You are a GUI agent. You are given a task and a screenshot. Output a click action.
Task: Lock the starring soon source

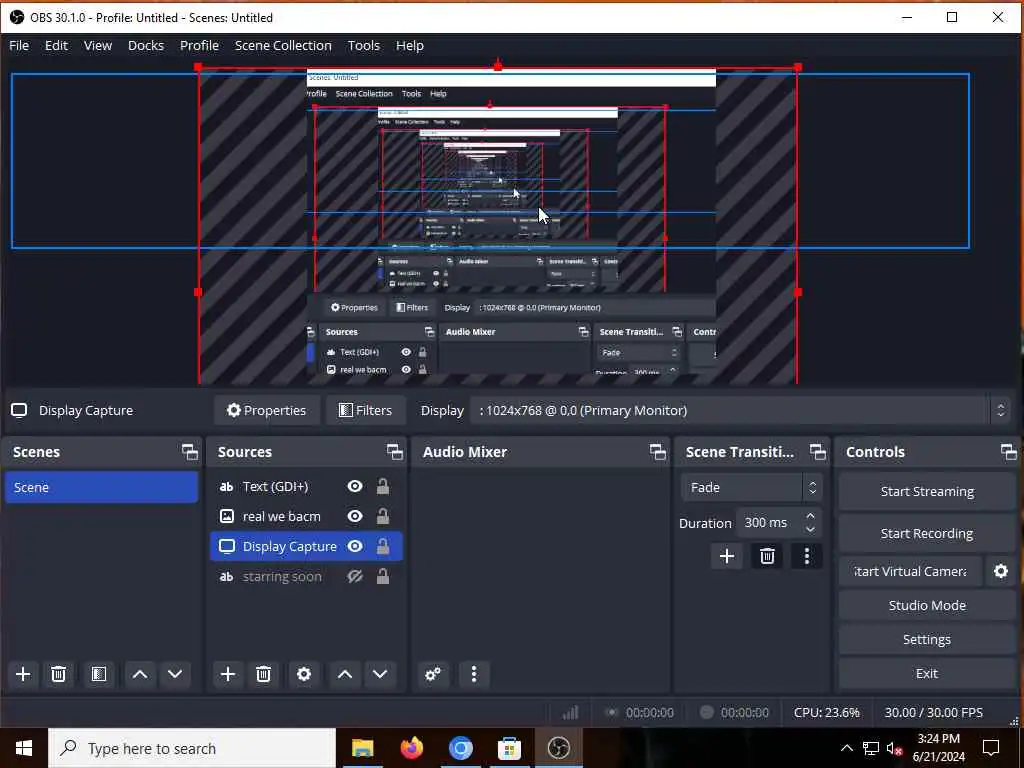tap(383, 577)
